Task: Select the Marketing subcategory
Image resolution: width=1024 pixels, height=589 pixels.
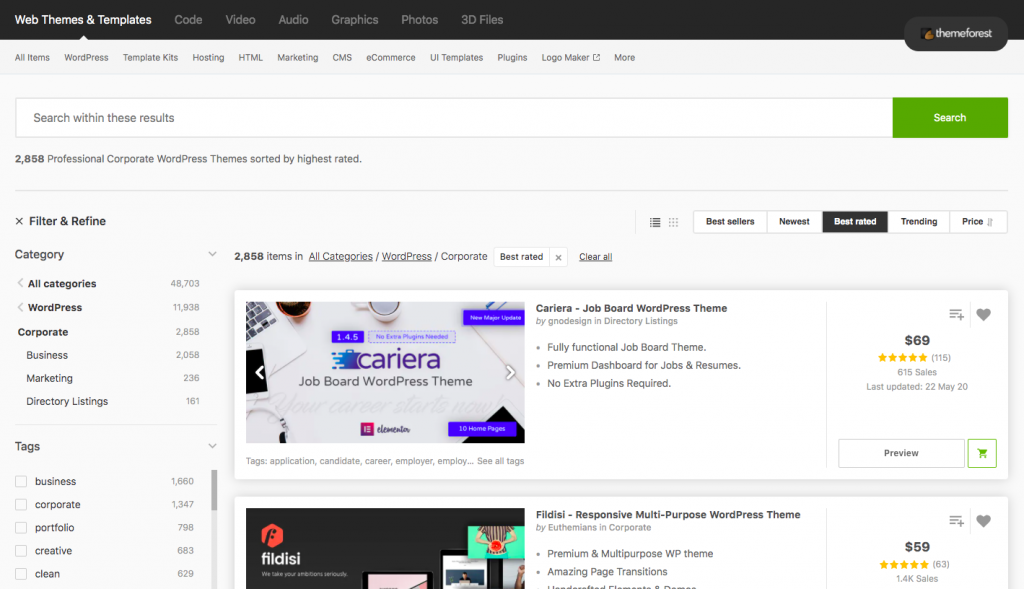Action: 50,378
